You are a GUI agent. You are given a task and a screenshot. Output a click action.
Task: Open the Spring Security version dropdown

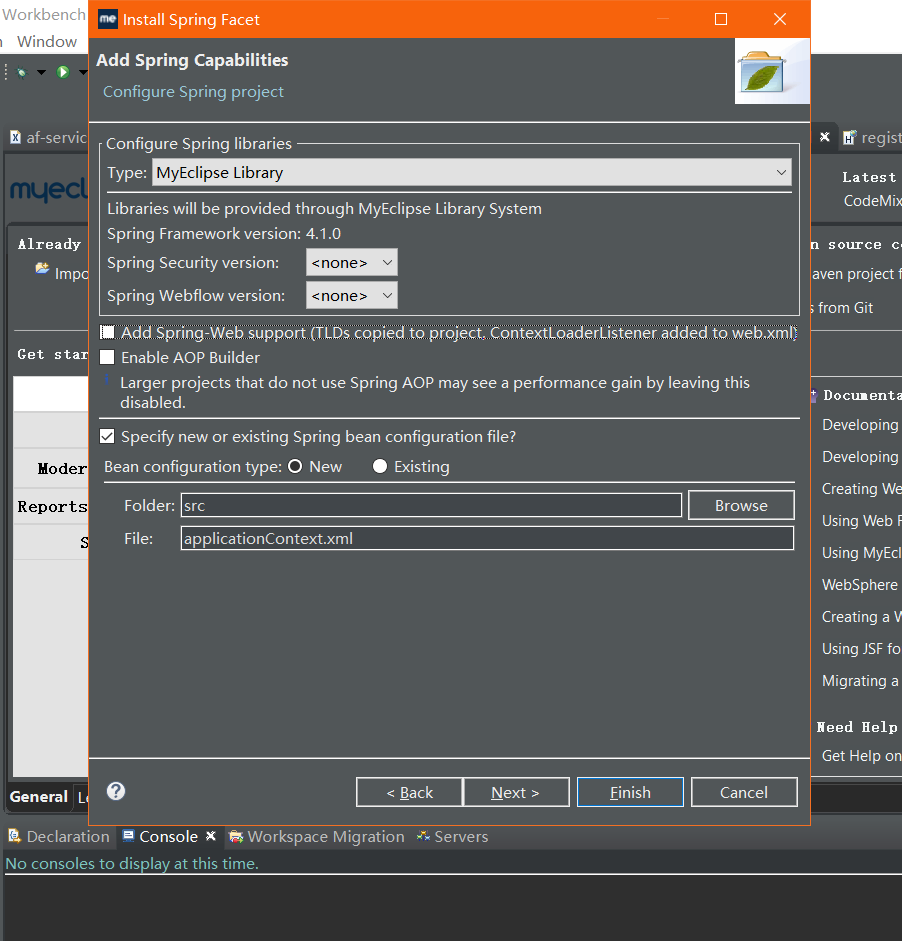point(352,262)
